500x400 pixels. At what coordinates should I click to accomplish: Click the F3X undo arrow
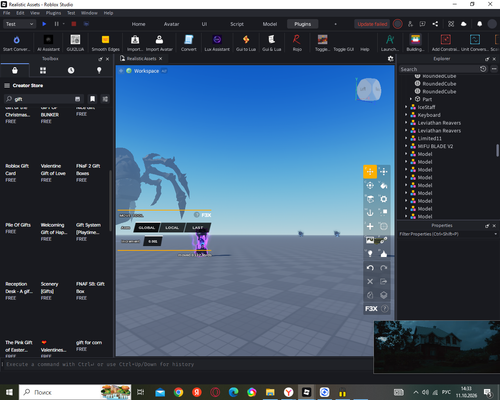pos(370,268)
